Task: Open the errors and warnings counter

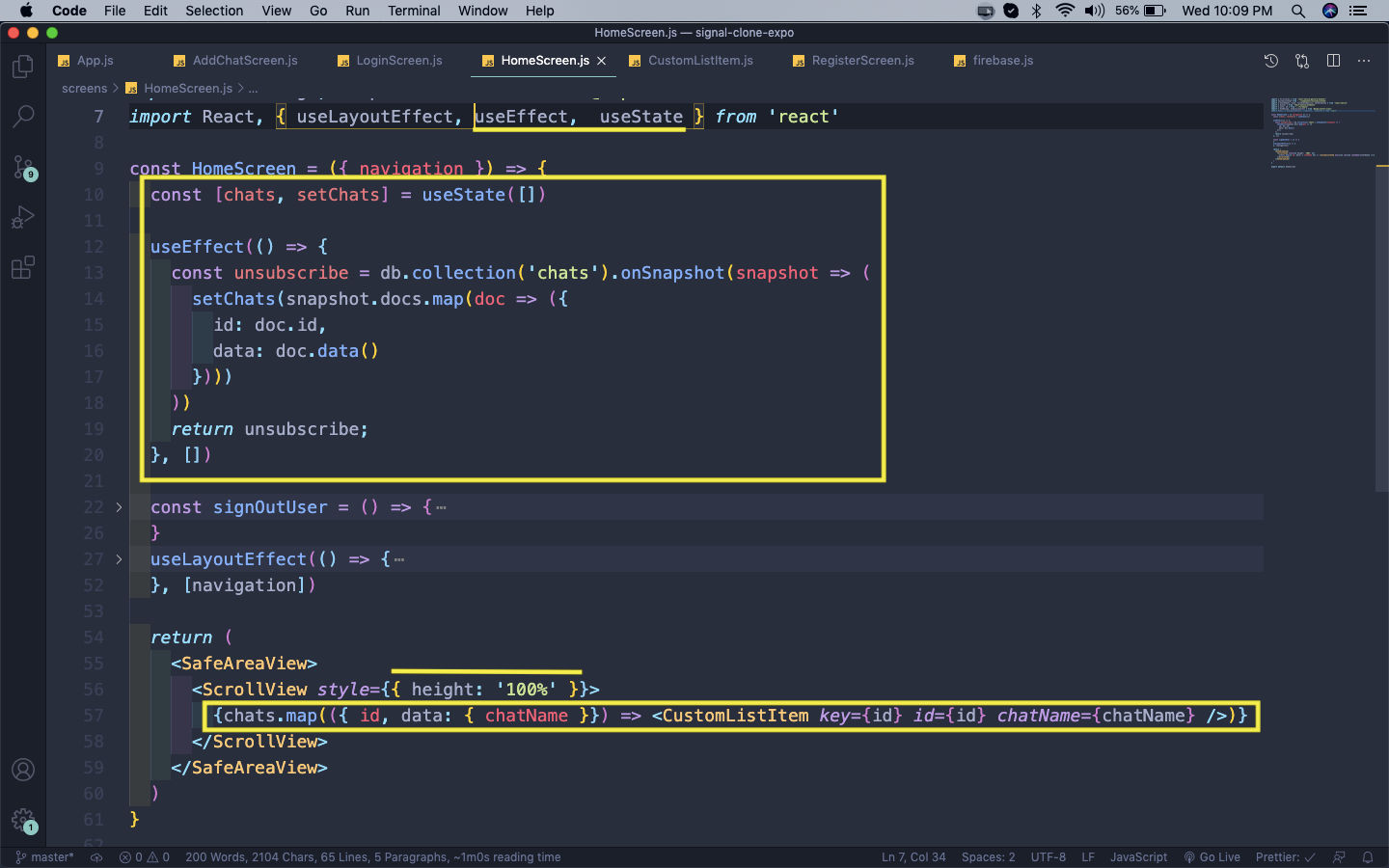Action: (145, 857)
